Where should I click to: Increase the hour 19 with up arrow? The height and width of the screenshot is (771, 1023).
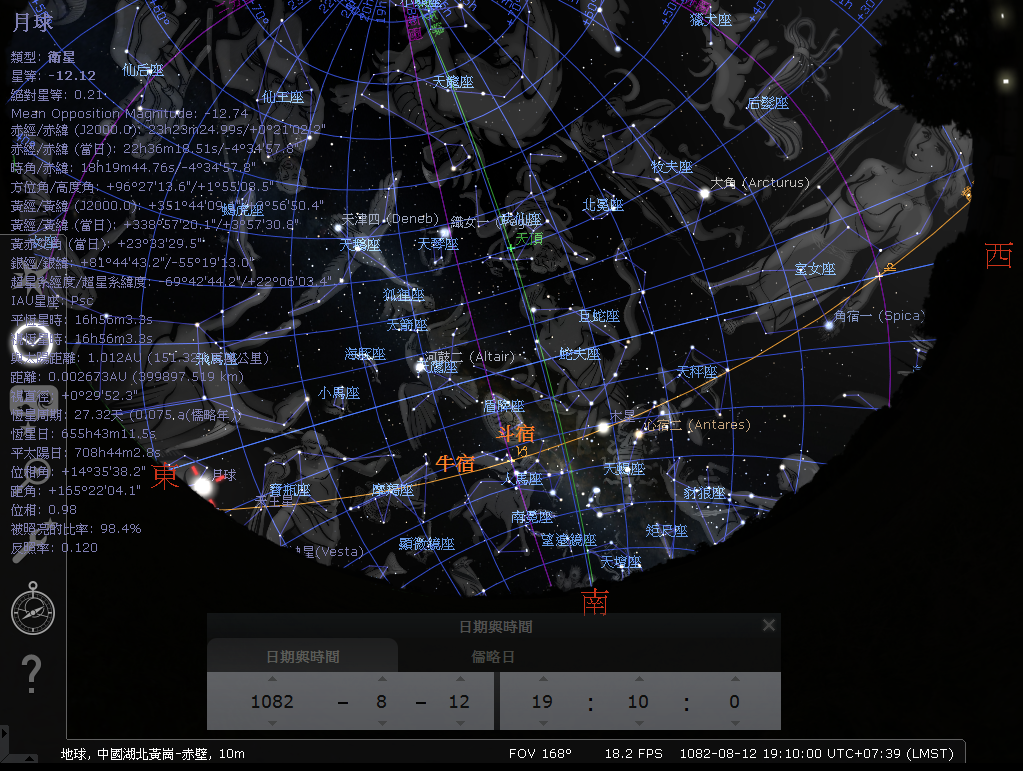pyautogui.click(x=543, y=678)
